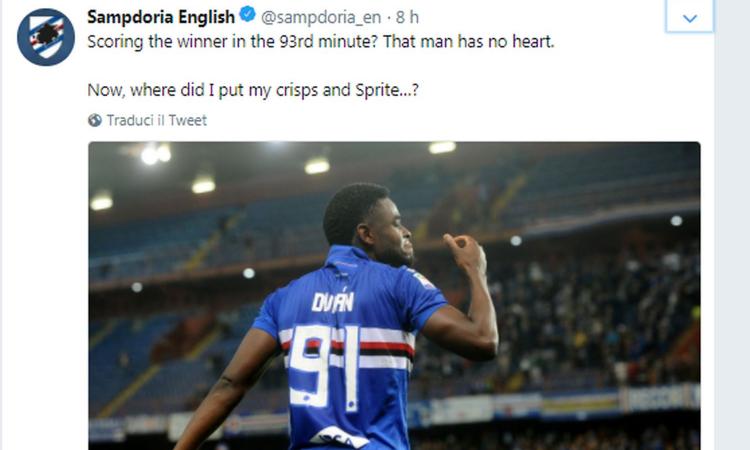Open the attached player photo

click(x=394, y=296)
